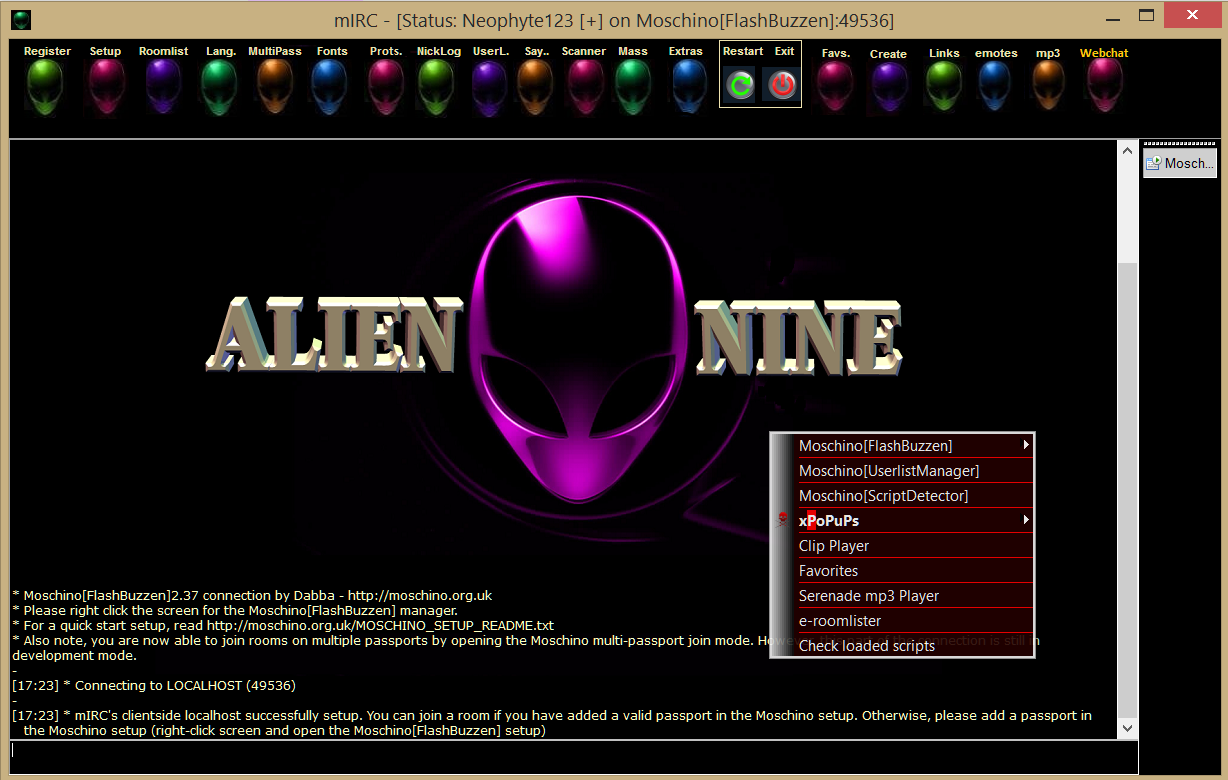Click the green Register alien icon
The height and width of the screenshot is (780, 1228).
(45, 86)
